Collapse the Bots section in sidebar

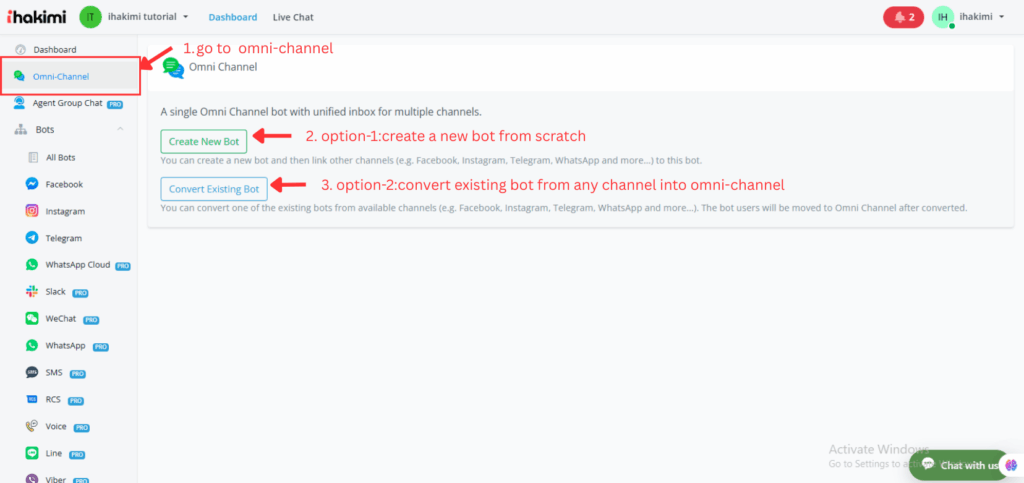pos(120,130)
